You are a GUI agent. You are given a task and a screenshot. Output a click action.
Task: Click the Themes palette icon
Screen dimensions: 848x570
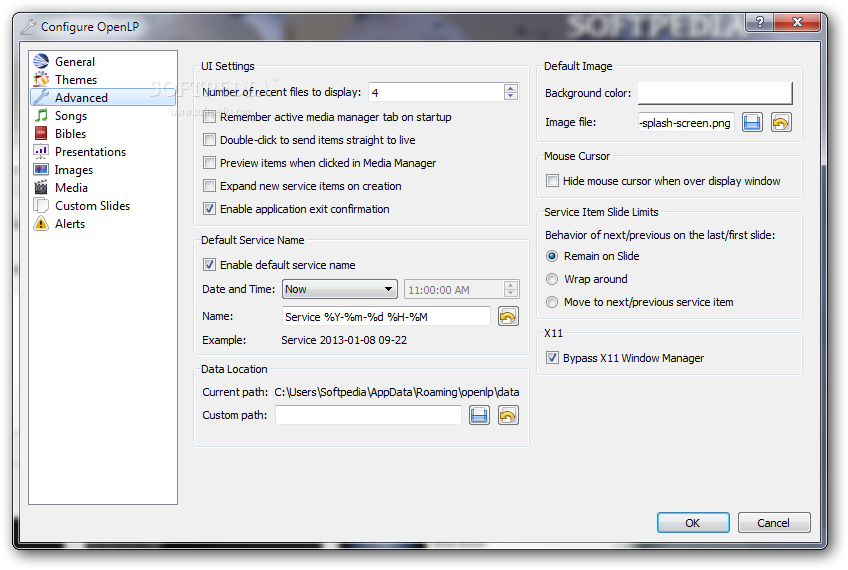coord(41,79)
